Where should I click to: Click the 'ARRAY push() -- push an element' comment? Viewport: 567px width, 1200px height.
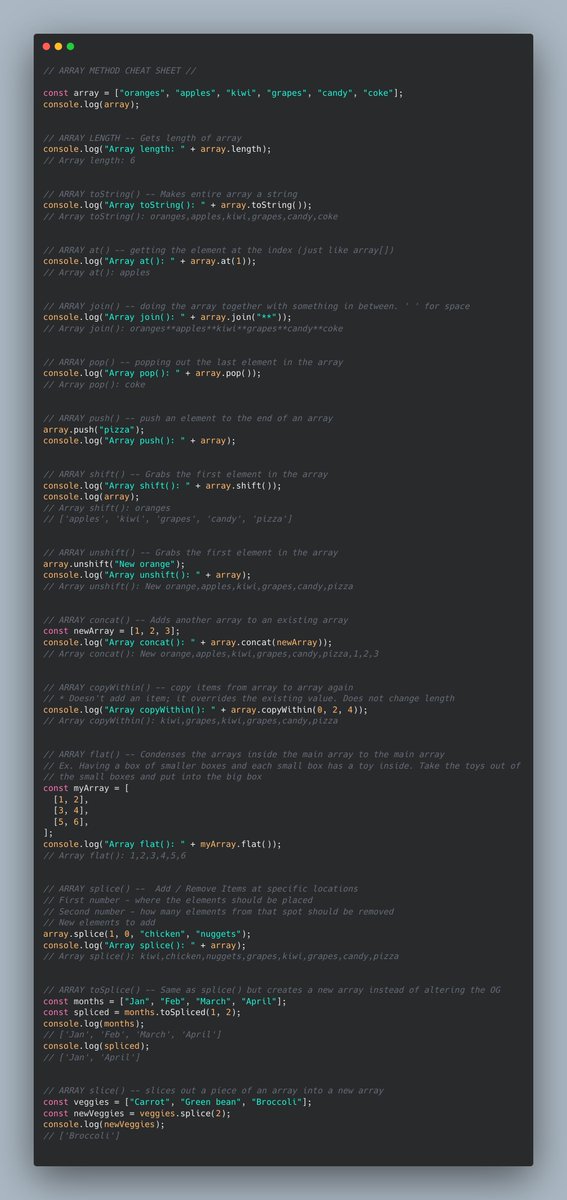point(188,418)
